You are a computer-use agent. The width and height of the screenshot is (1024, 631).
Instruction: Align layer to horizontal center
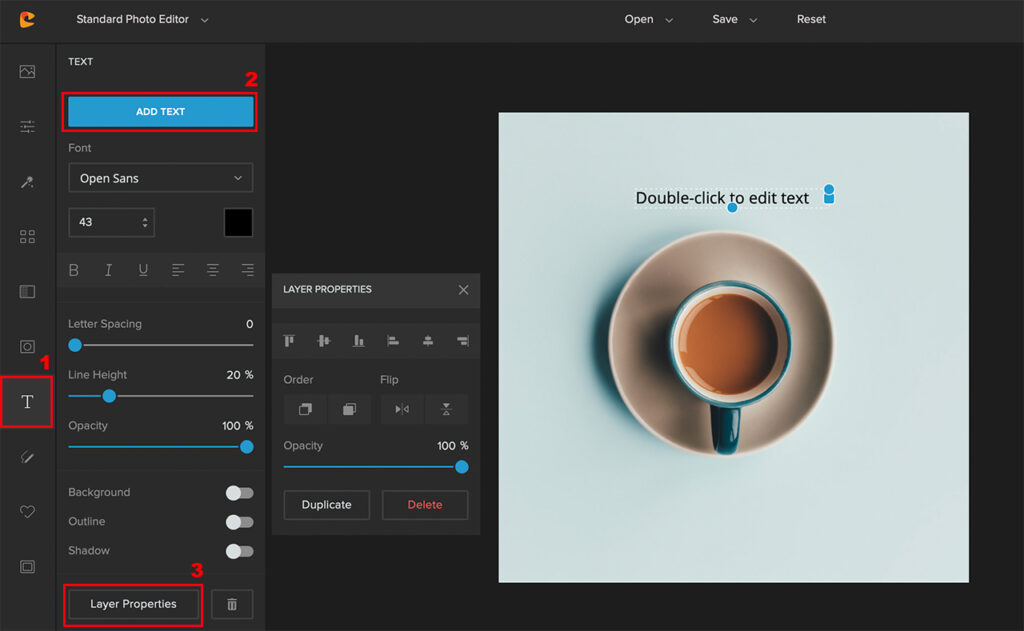pyautogui.click(x=428, y=340)
